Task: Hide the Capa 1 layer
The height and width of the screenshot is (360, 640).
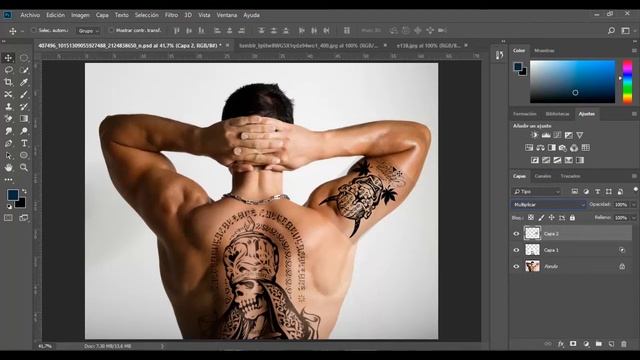Action: pos(516,250)
